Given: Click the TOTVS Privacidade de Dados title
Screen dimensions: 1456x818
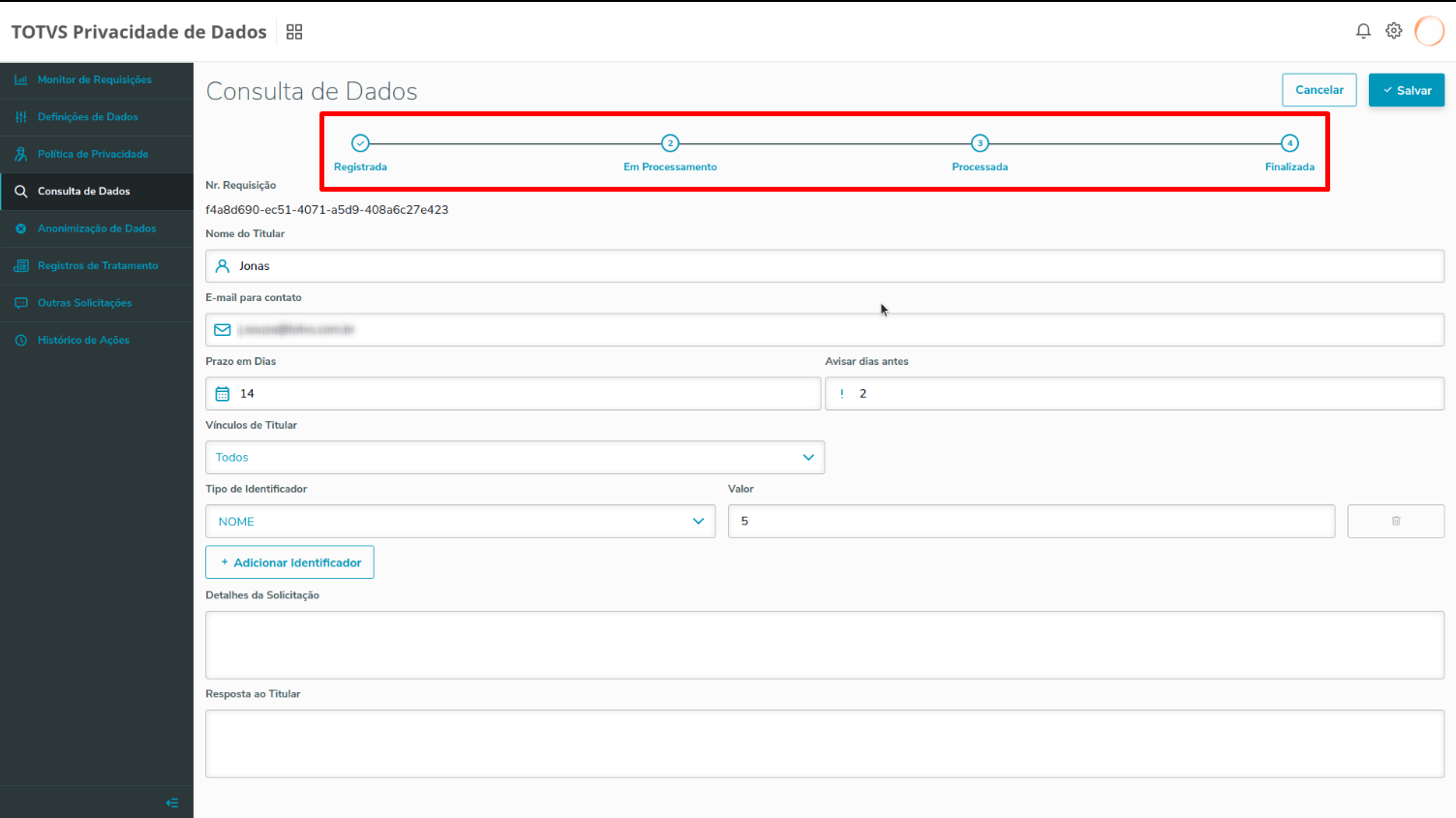Looking at the screenshot, I should click(x=138, y=32).
